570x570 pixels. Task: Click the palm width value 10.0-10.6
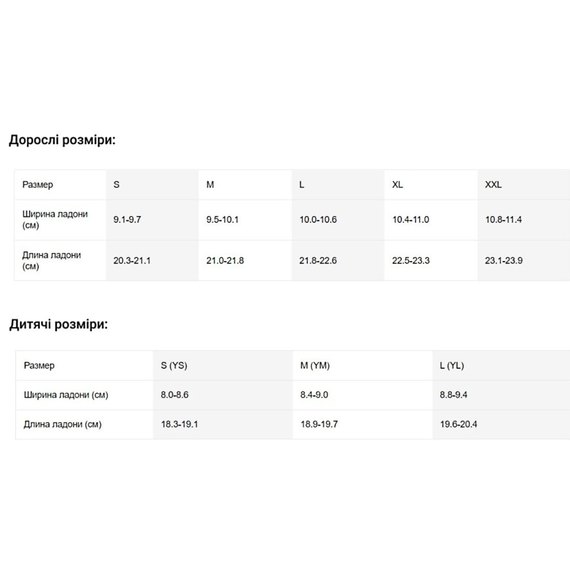coord(318,220)
